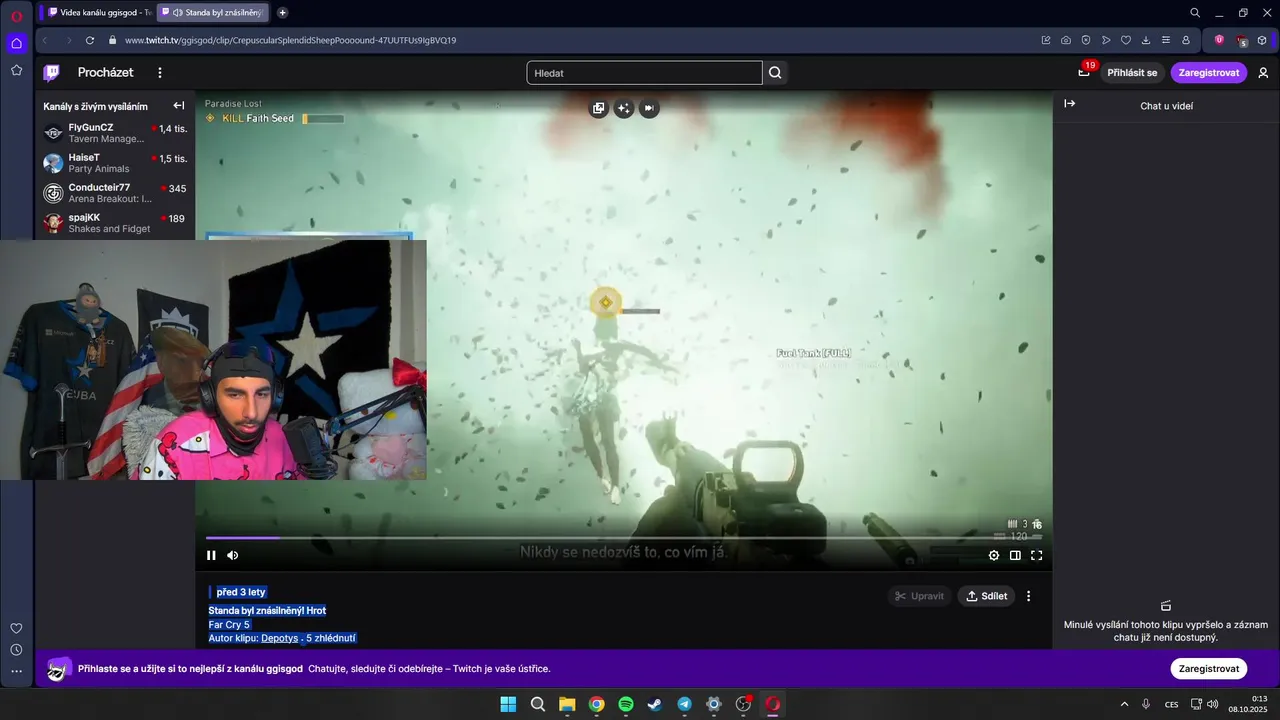The width and height of the screenshot is (1280, 720).
Task: Click the skip-next icon above the player
Action: click(649, 108)
